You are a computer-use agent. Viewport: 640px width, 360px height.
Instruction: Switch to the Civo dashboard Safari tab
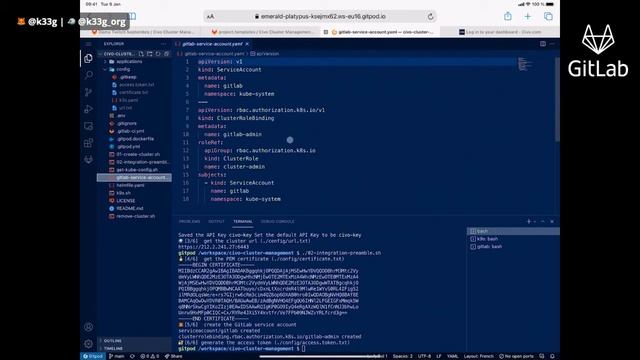[x=500, y=32]
